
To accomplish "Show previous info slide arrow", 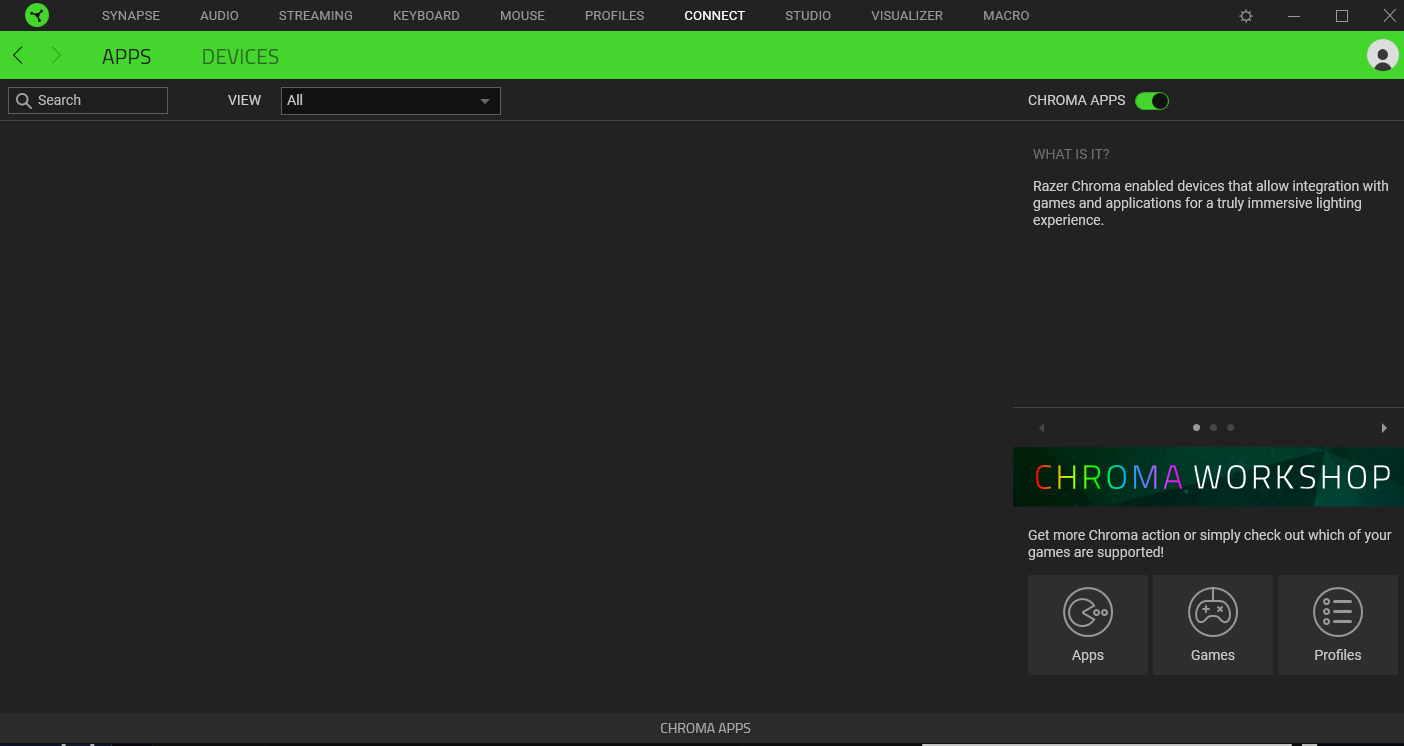I will (x=1041, y=428).
